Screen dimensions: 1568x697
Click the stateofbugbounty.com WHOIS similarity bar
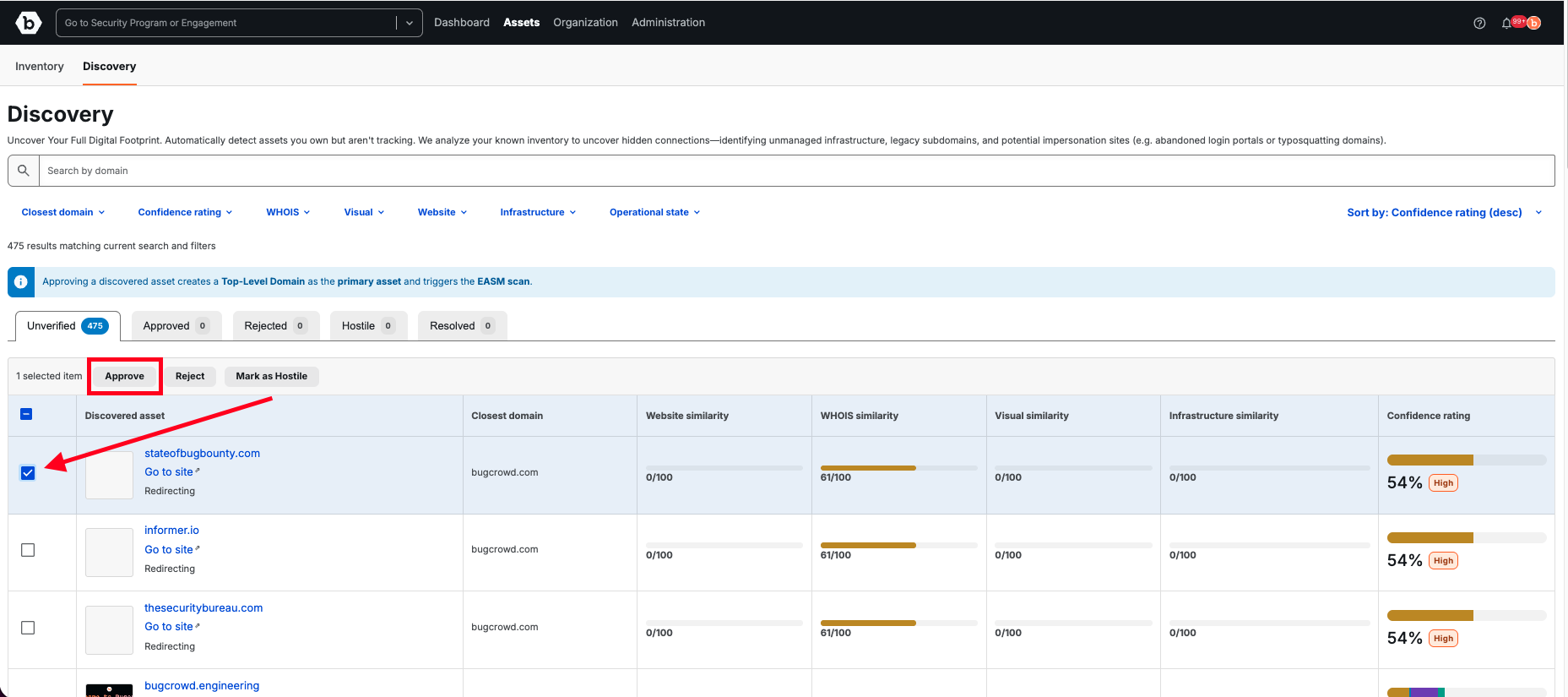898,468
